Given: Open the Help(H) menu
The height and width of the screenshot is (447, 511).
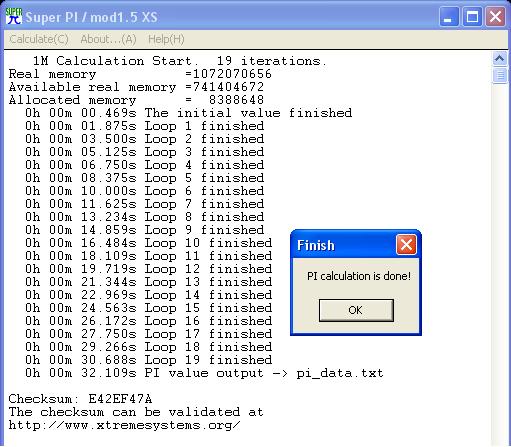Looking at the screenshot, I should point(166,39).
